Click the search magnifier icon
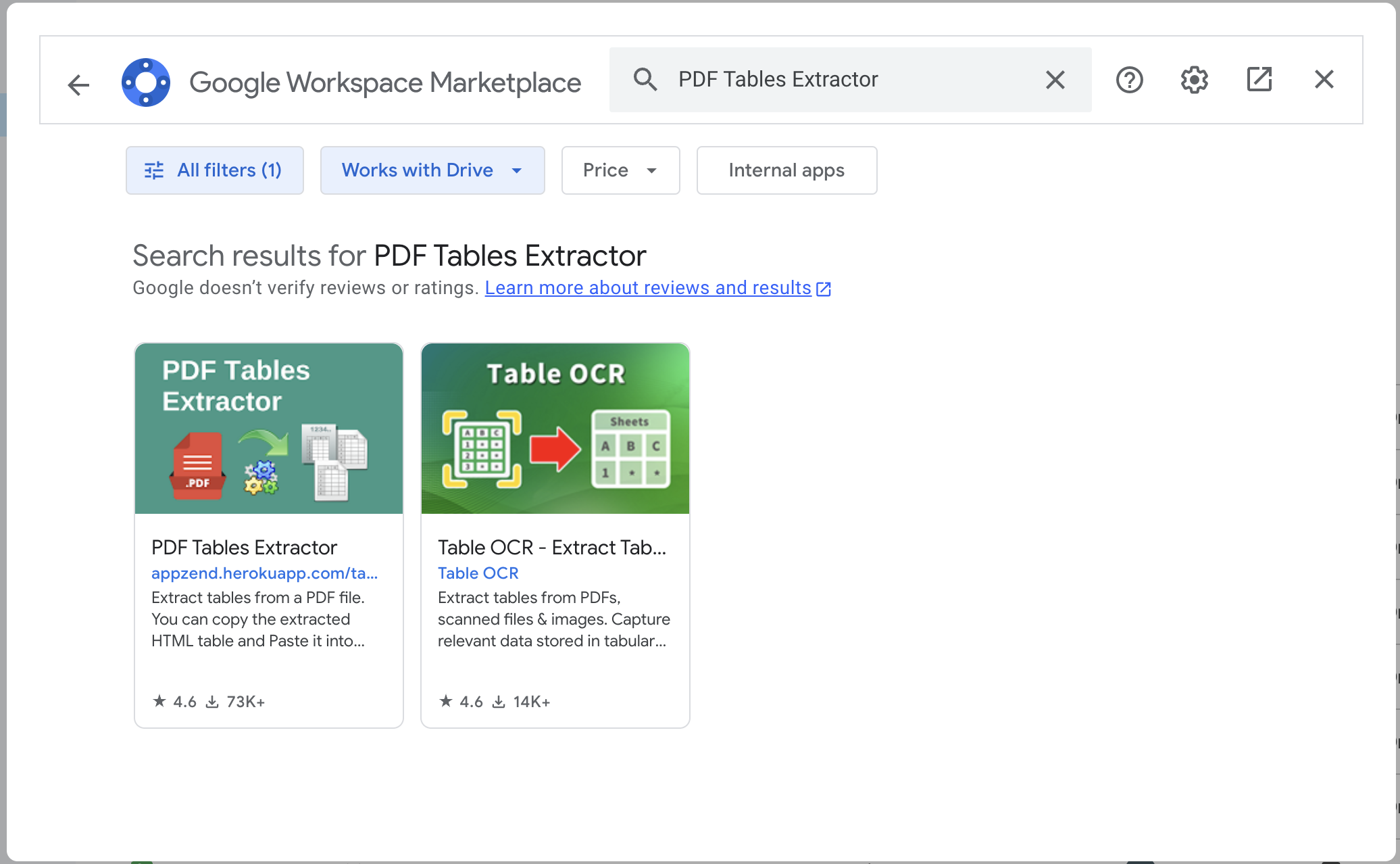This screenshot has height=864, width=1400. (646, 79)
